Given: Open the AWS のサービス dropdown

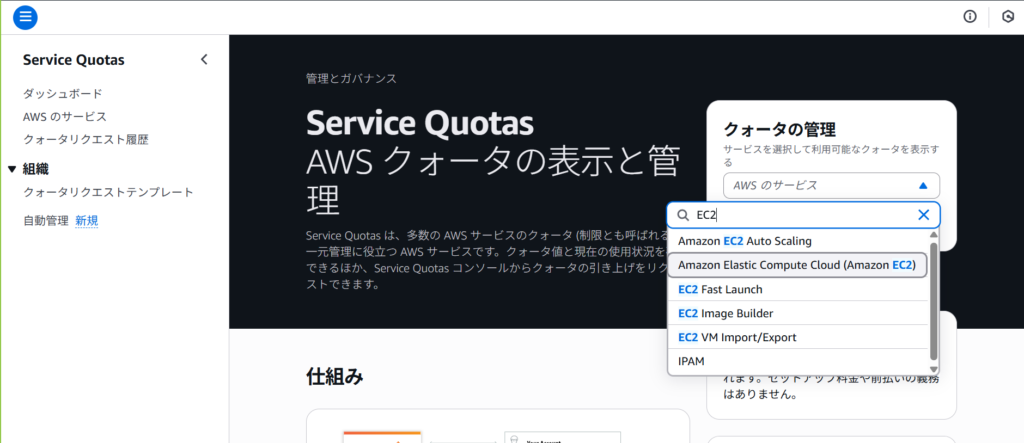Looking at the screenshot, I should tap(831, 185).
